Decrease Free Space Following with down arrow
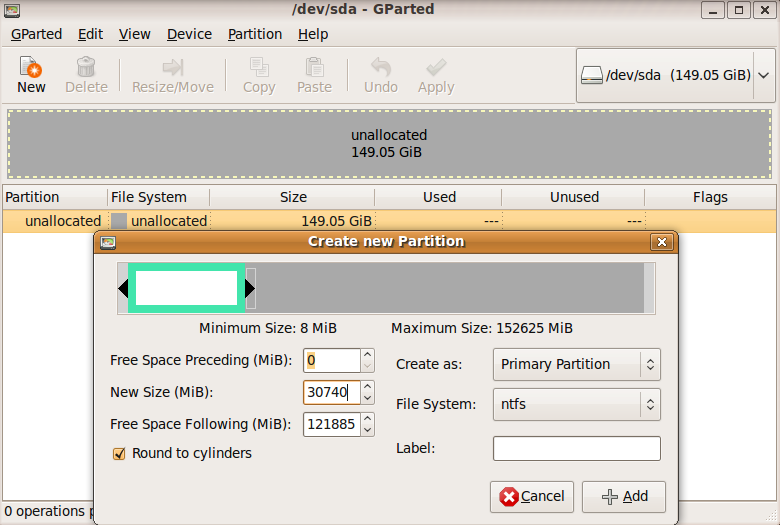Viewport: 780px width, 525px height. point(367,430)
